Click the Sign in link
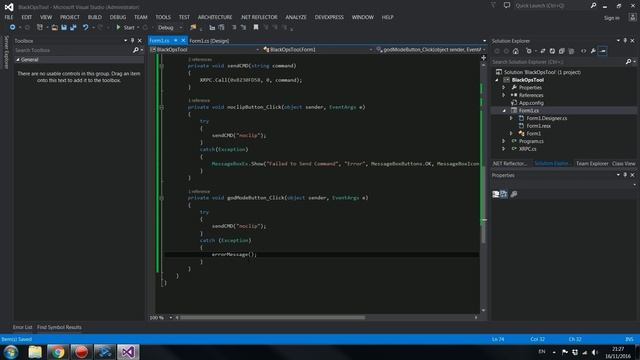Screen dimensions: 640x360 coord(611,18)
